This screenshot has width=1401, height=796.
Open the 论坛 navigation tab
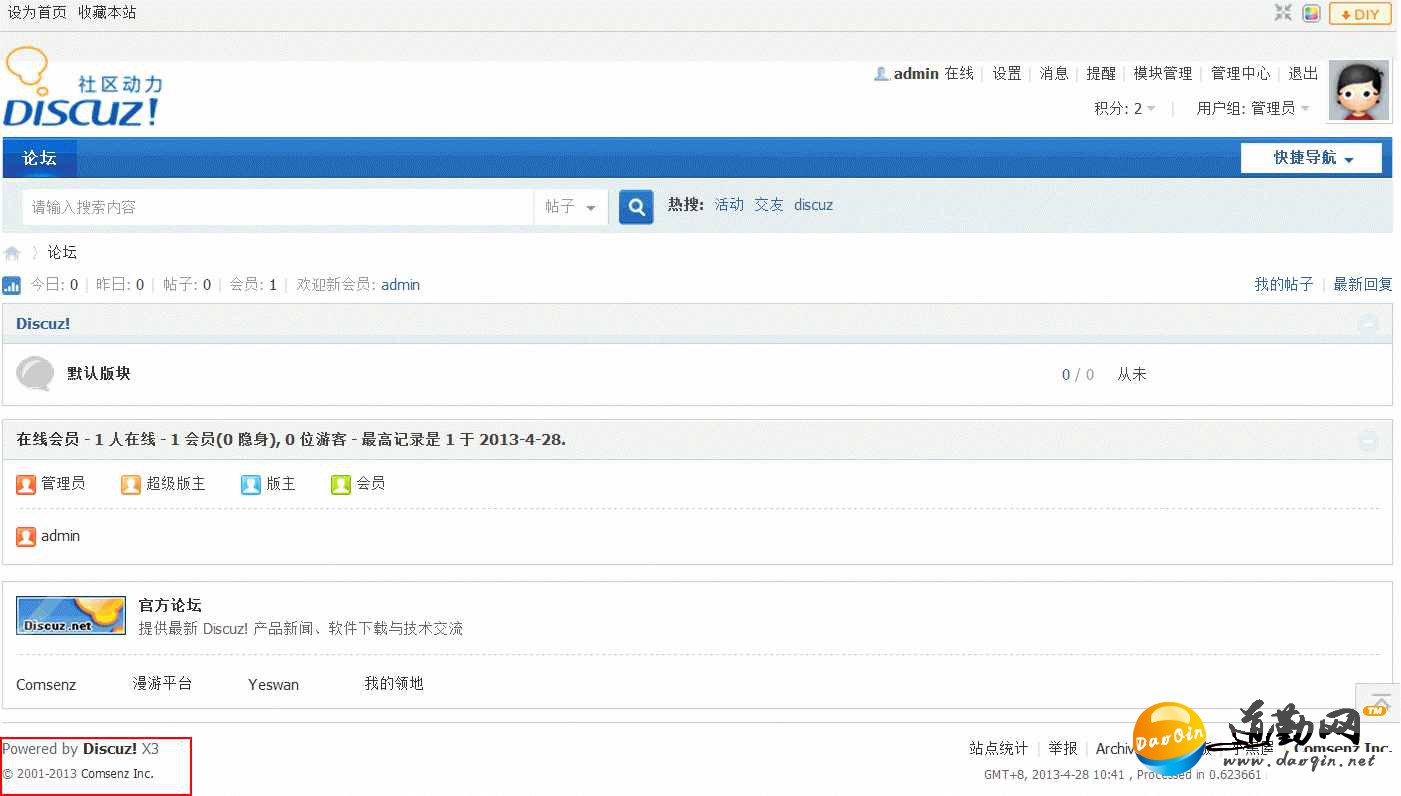[x=40, y=158]
